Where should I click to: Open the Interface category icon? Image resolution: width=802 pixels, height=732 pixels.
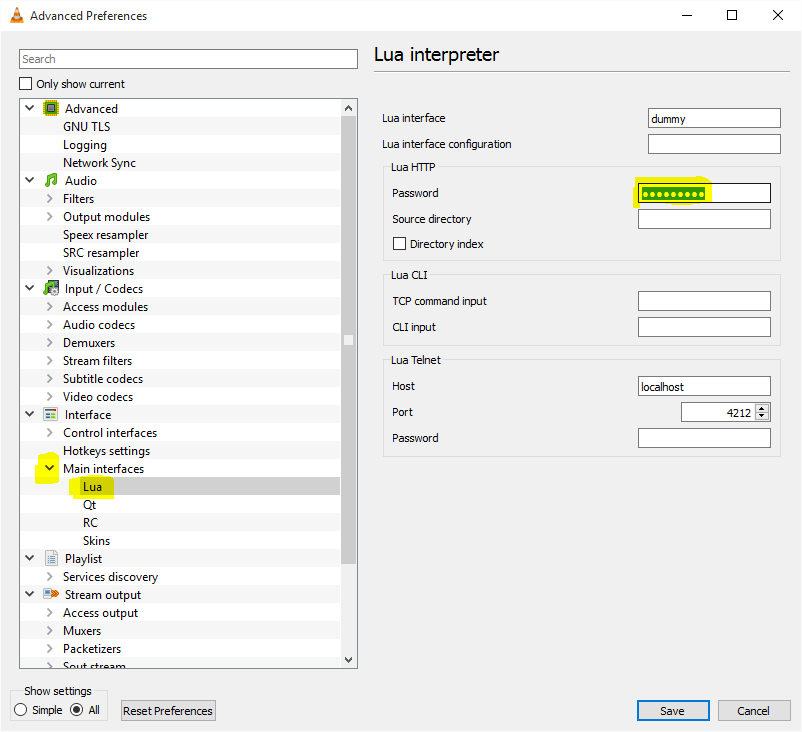(x=51, y=414)
